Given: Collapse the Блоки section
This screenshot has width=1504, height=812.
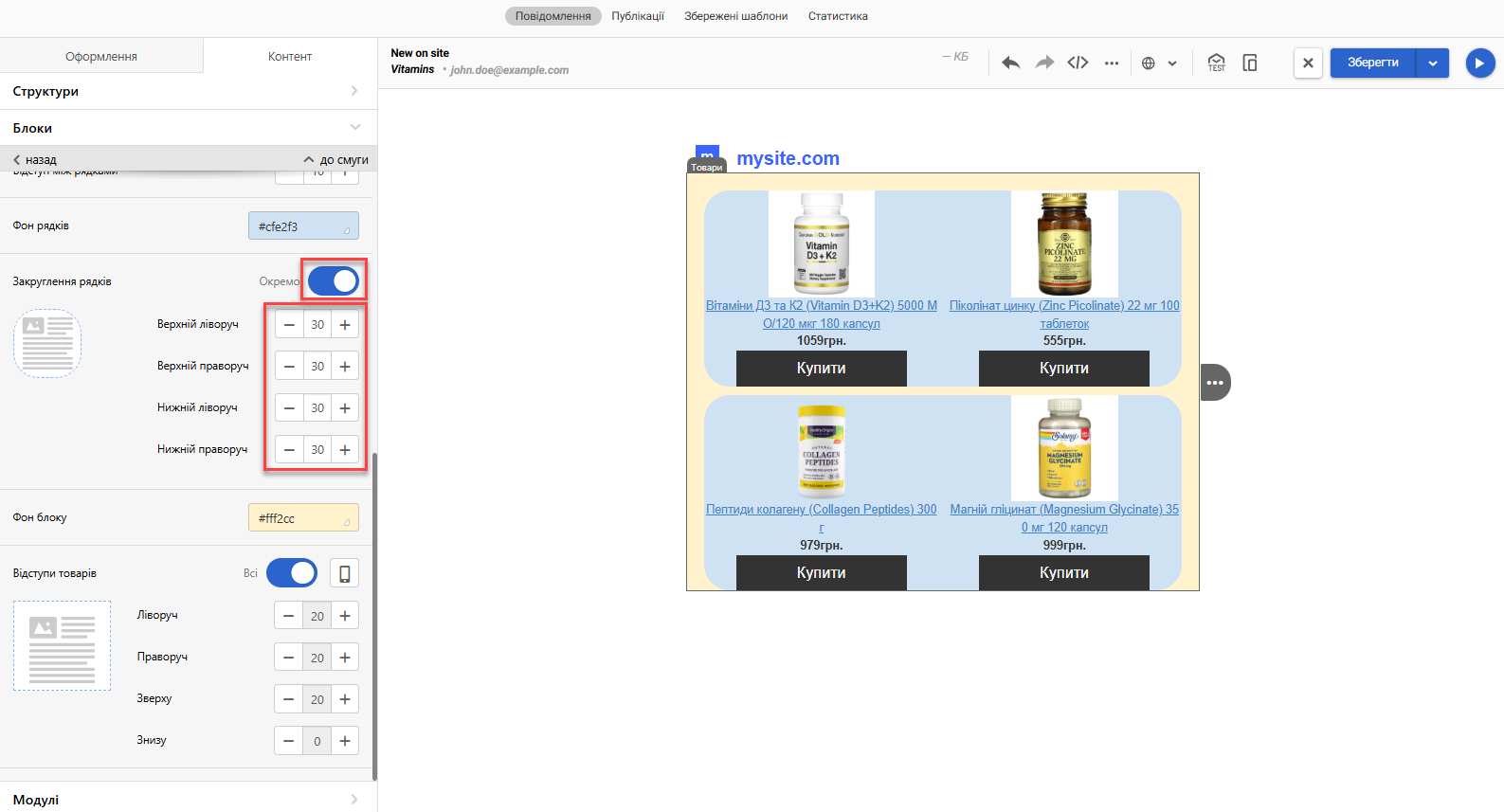Looking at the screenshot, I should [189, 128].
